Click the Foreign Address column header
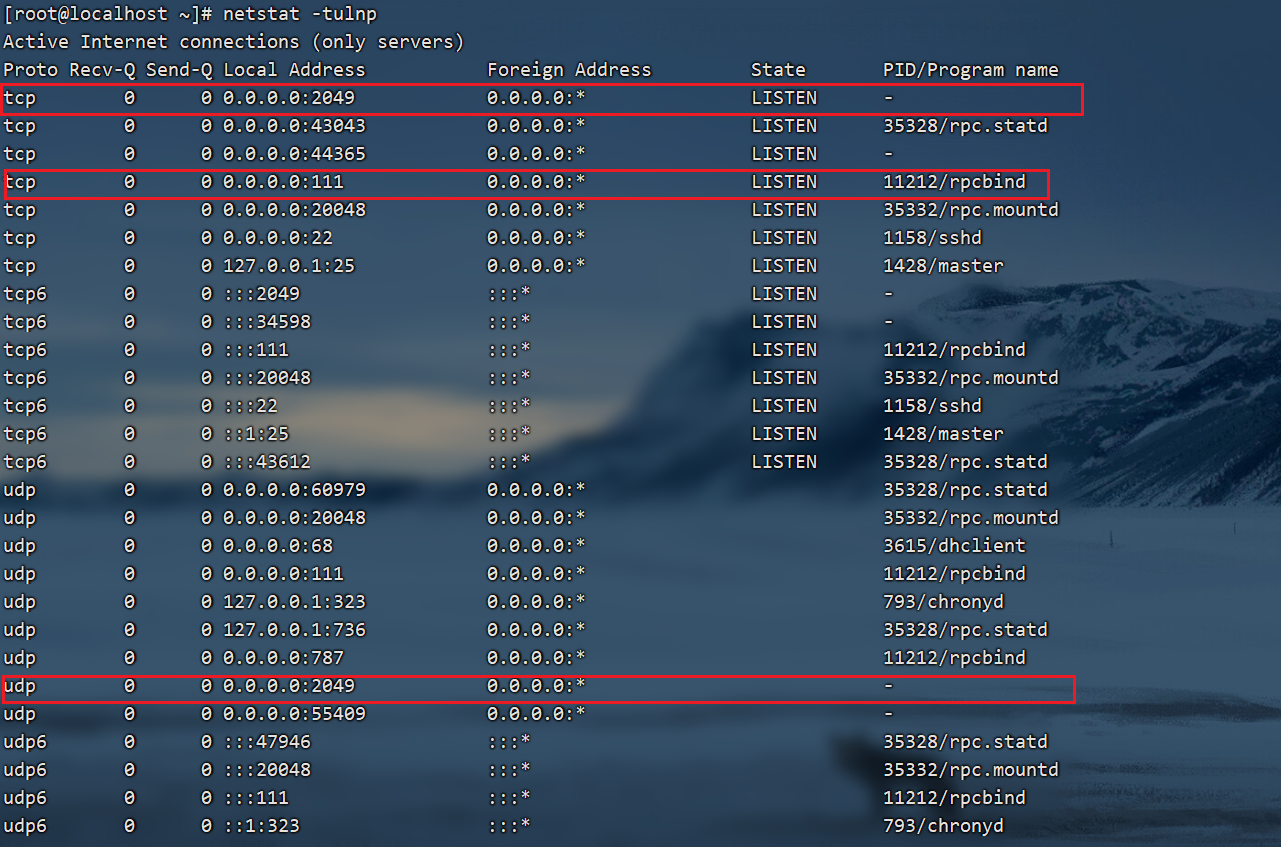The image size is (1281, 847). [569, 70]
